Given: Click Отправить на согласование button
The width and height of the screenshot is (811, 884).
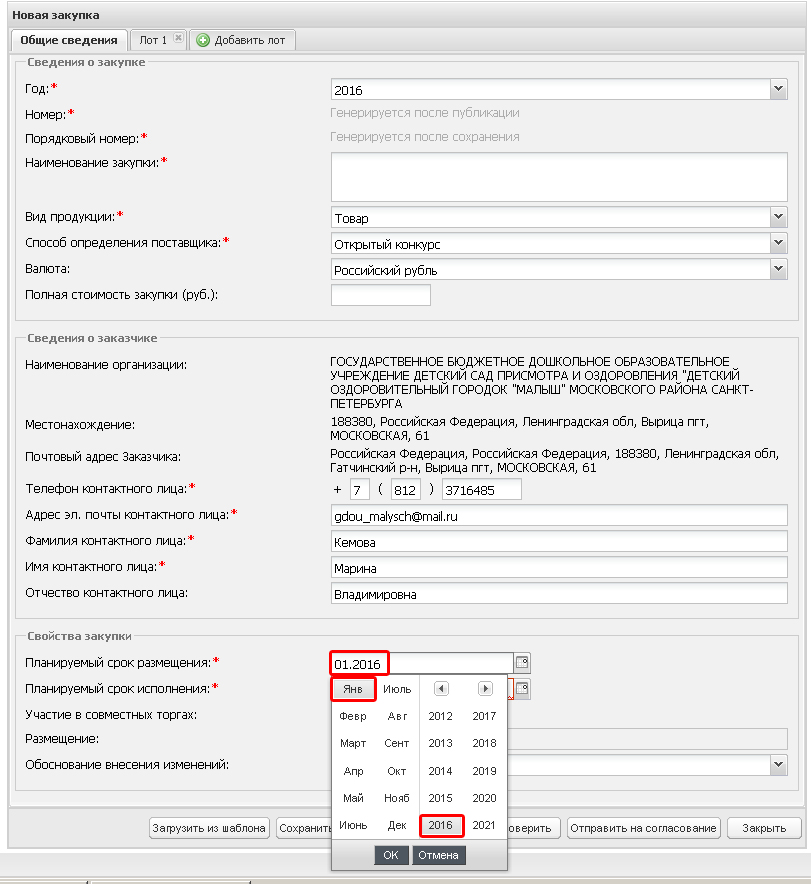Looking at the screenshot, I should 643,828.
